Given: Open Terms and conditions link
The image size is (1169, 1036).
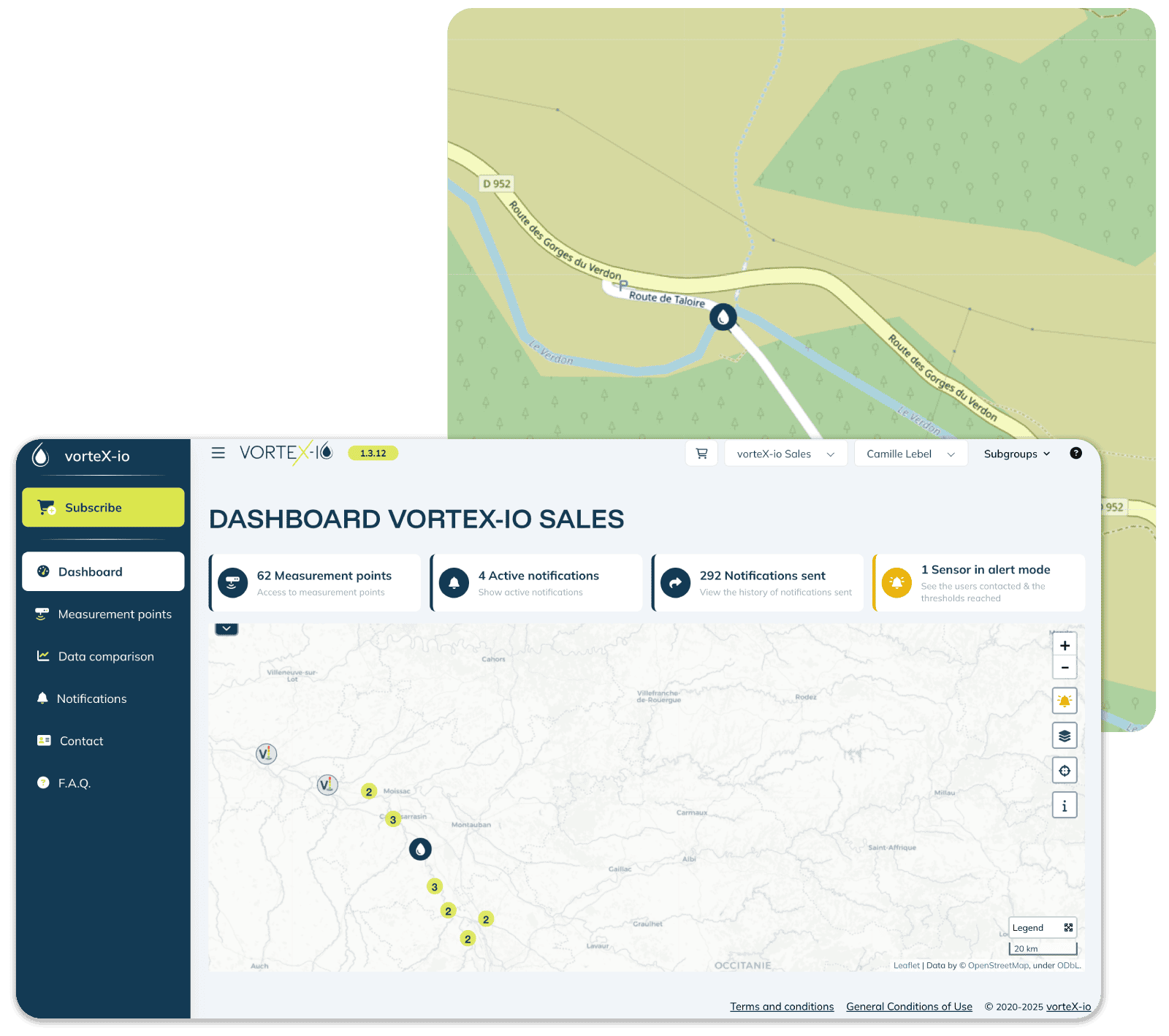Looking at the screenshot, I should [782, 1006].
